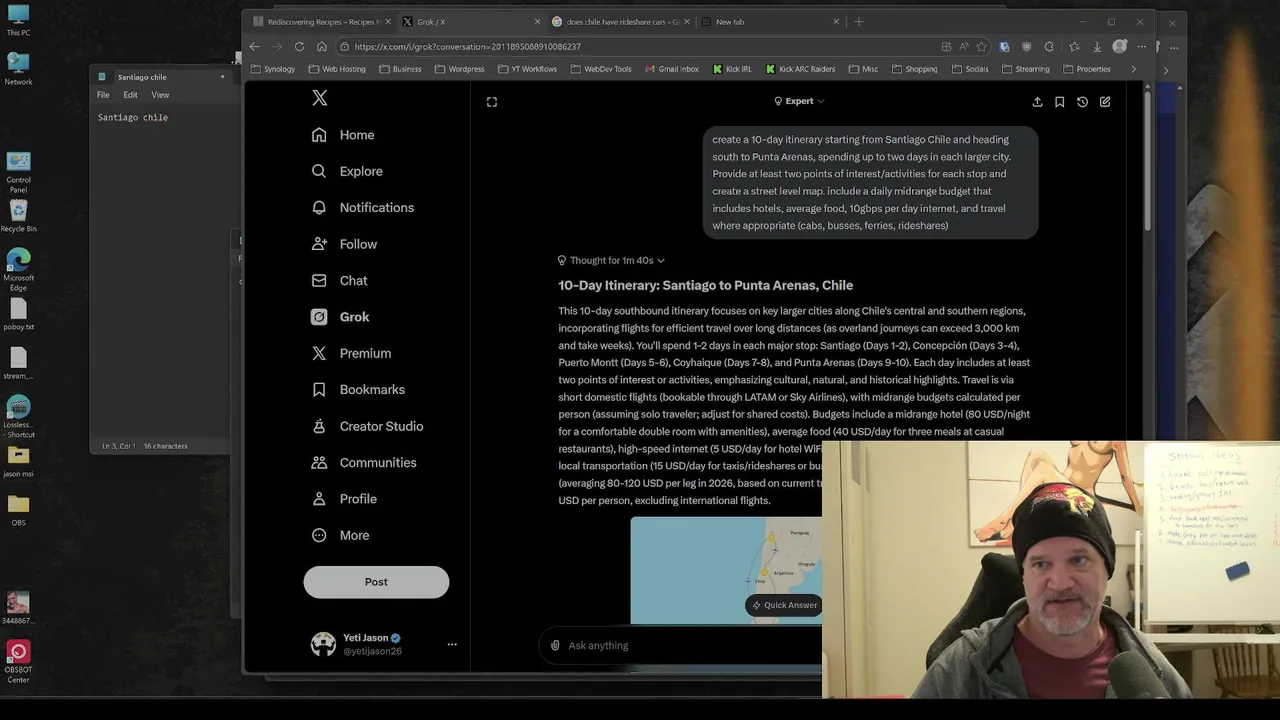The image size is (1280, 720).
Task: Select OBS desktop folder icon
Action: click(x=18, y=510)
